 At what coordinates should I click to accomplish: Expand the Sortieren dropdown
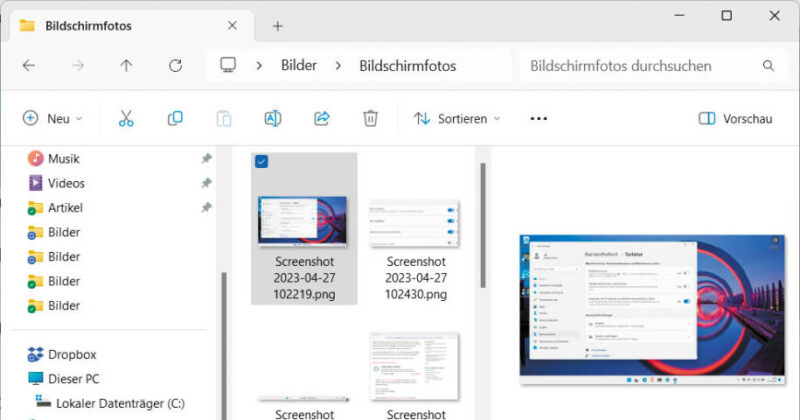(457, 118)
